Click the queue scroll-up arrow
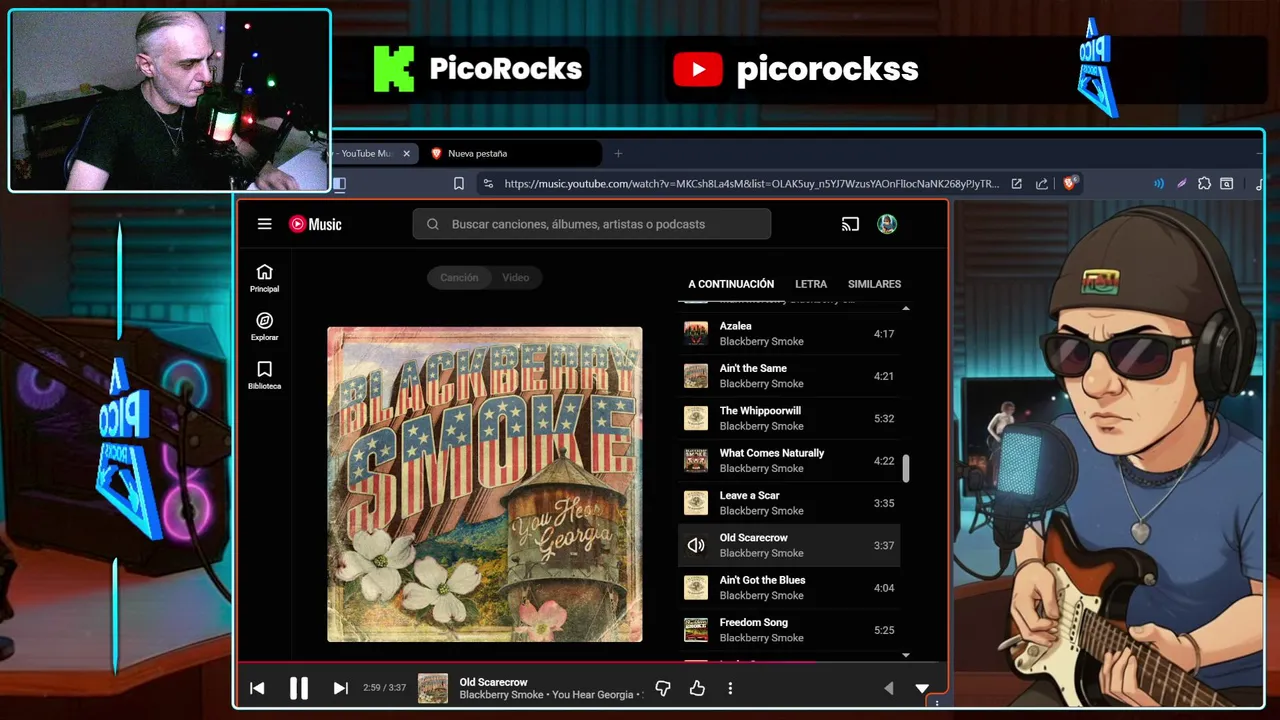 pyautogui.click(x=906, y=309)
